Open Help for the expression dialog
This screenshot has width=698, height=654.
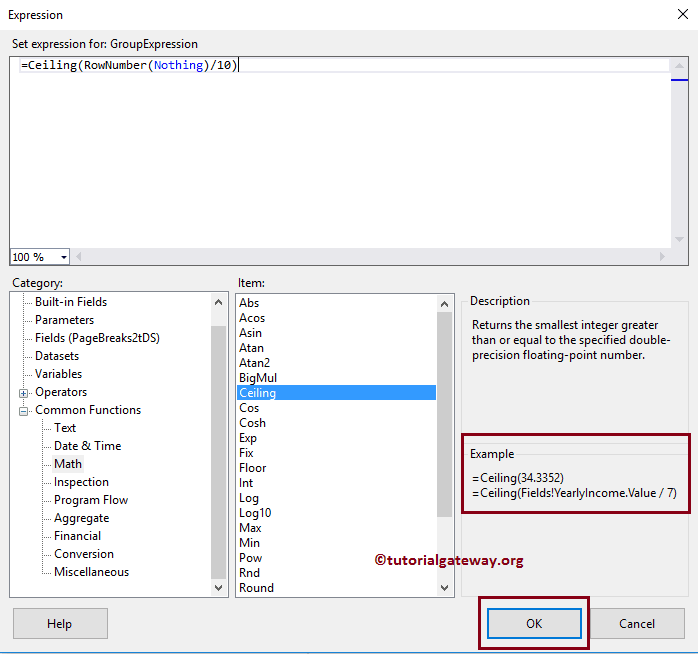60,623
